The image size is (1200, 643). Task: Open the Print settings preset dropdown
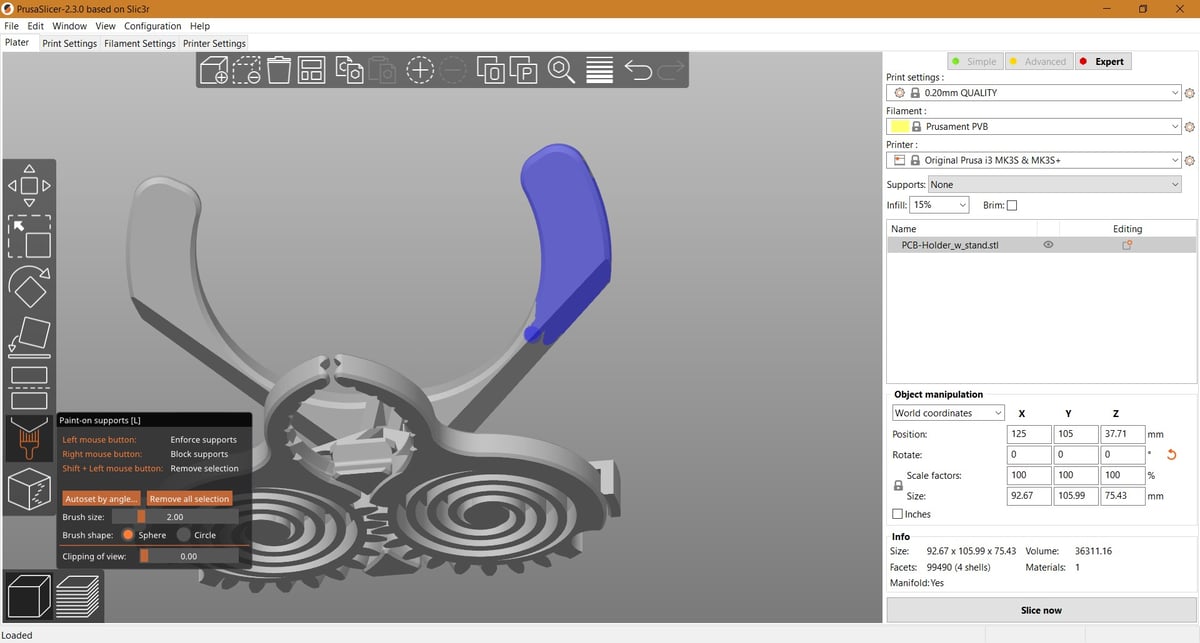point(1033,93)
